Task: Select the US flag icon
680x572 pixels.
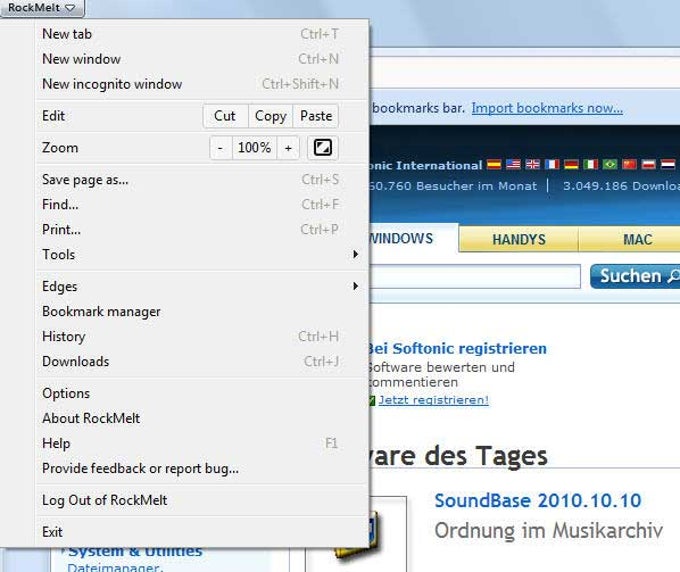Action: (x=513, y=164)
